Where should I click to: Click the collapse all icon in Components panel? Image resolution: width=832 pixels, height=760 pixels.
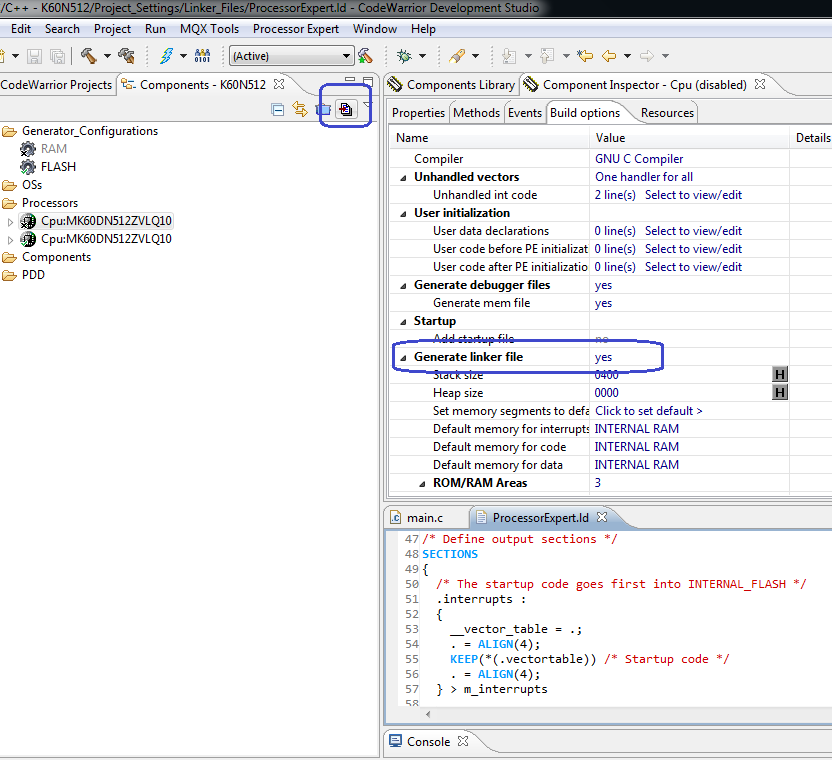278,110
